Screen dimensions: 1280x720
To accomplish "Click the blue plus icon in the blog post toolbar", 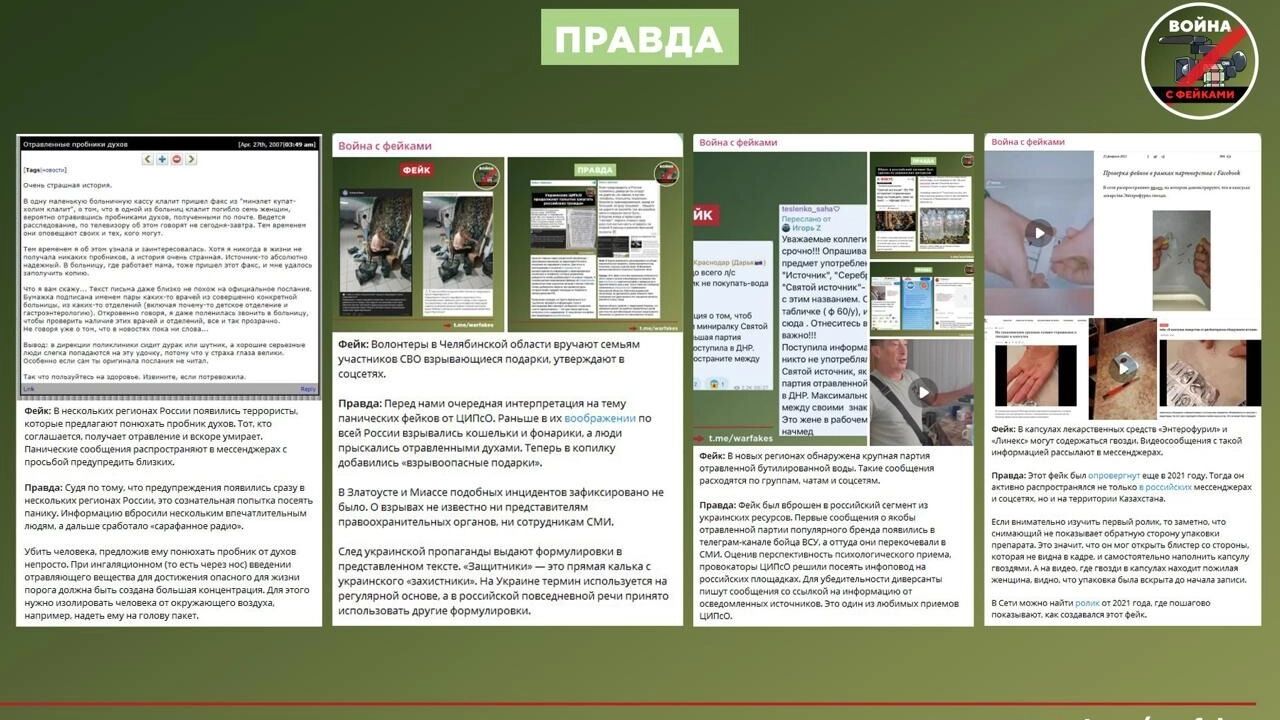I will (x=162, y=159).
